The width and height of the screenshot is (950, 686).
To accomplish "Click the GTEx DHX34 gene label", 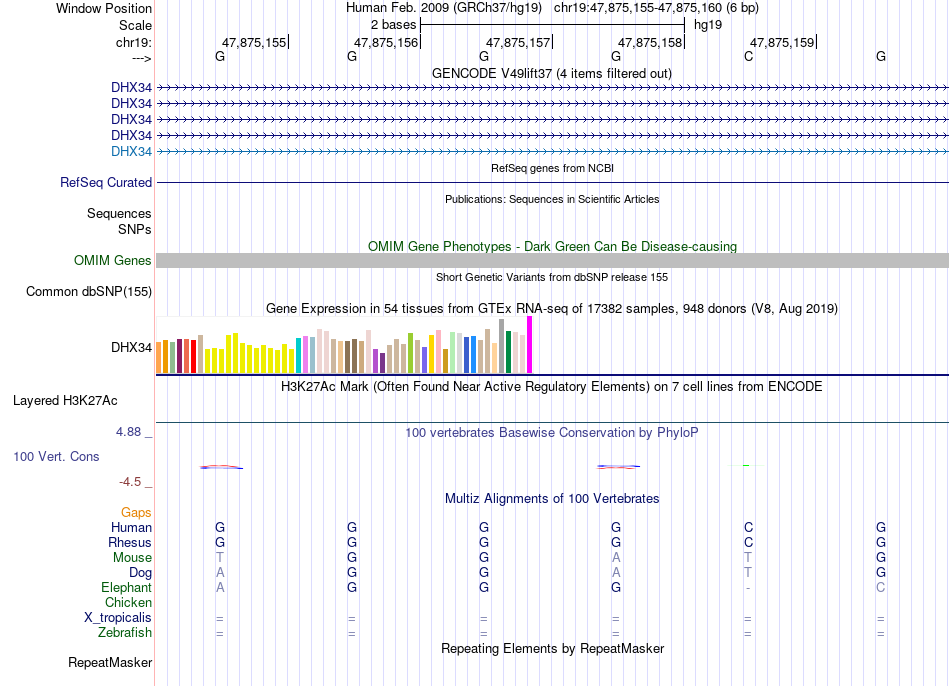I will tap(131, 347).
